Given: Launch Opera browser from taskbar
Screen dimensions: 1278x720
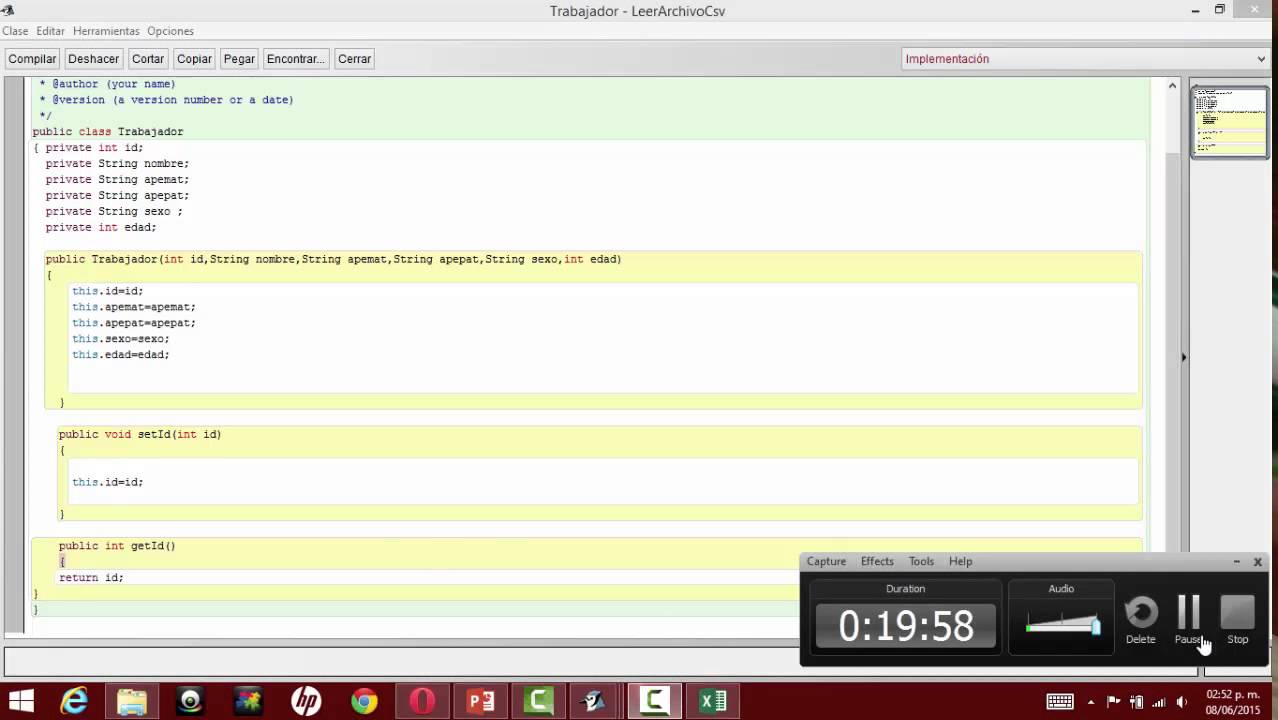Looking at the screenshot, I should click(422, 701).
